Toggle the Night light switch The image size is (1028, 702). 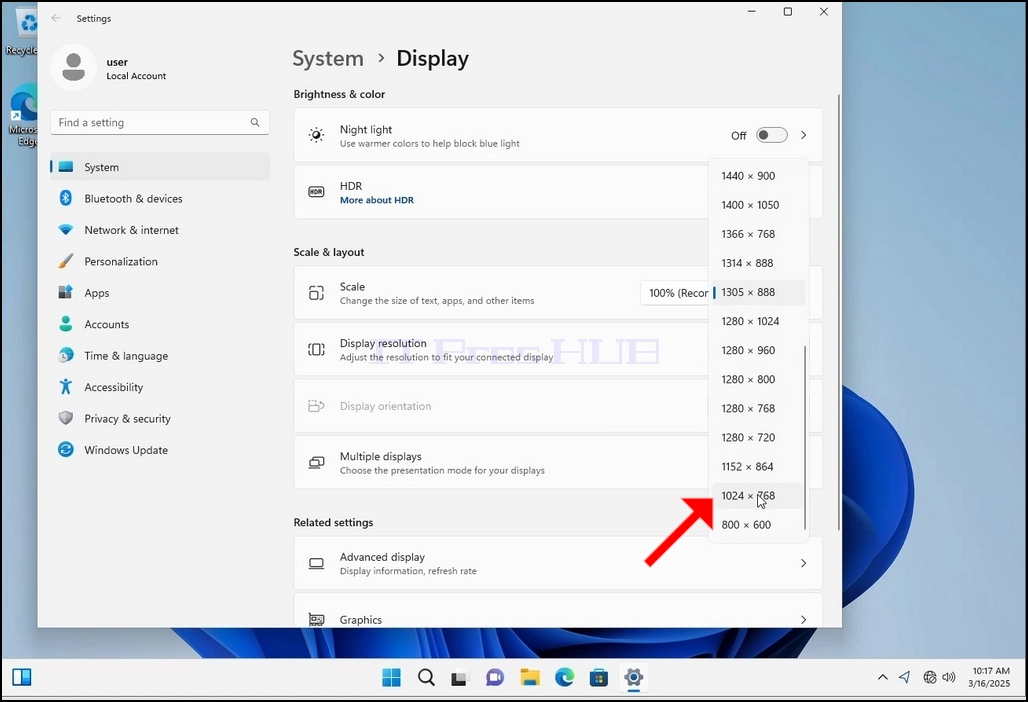(771, 135)
